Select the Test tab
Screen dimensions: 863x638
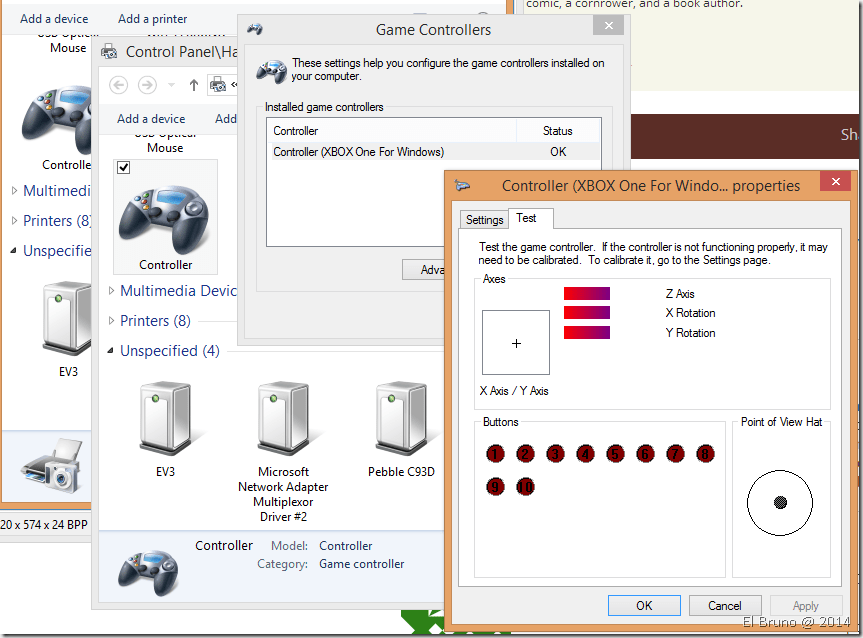click(526, 218)
